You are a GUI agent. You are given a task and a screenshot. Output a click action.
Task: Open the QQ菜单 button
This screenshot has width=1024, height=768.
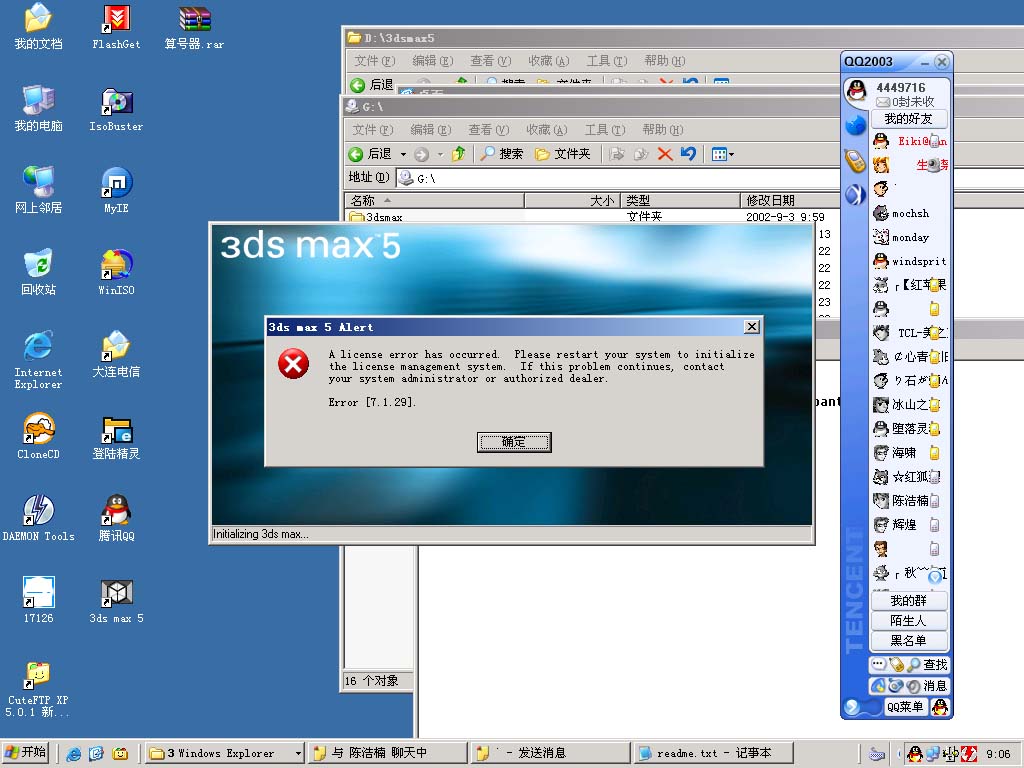click(905, 707)
